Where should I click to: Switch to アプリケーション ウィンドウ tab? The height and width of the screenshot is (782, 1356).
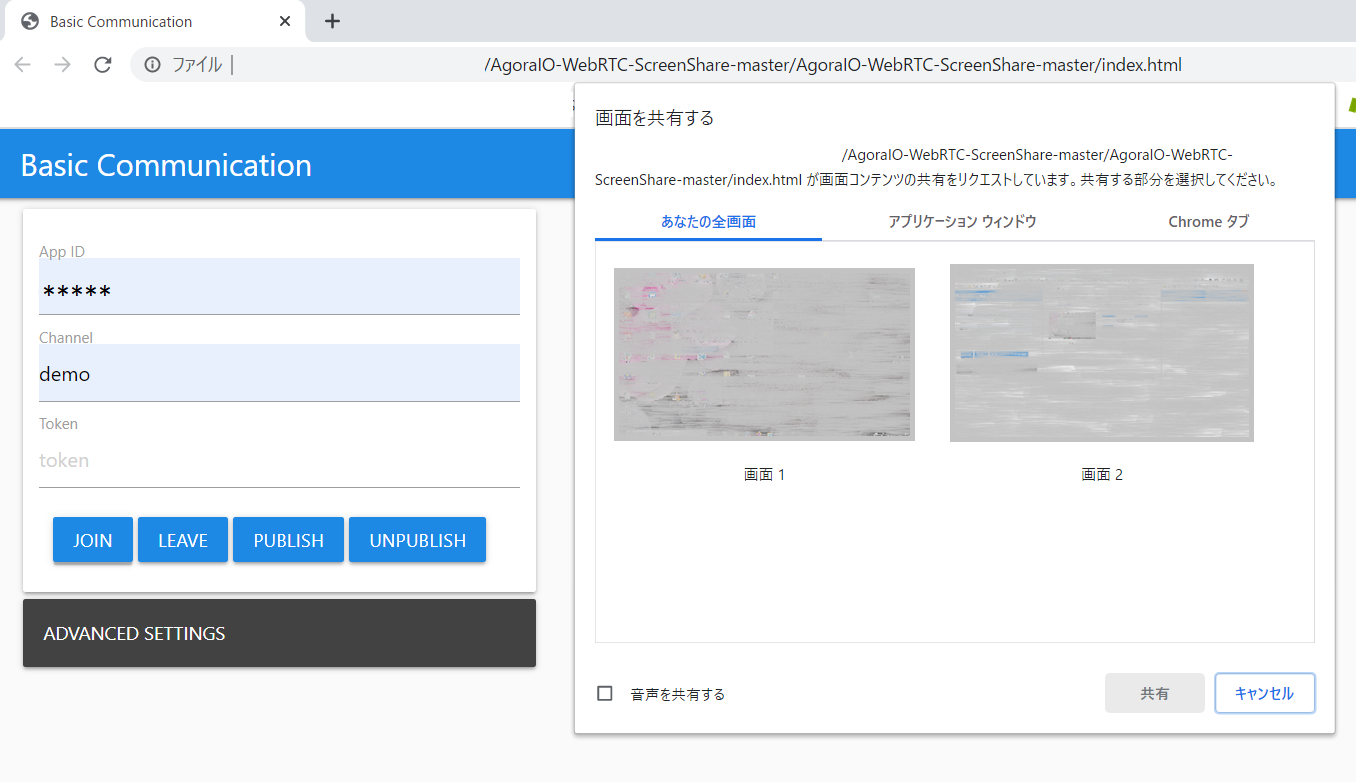(x=962, y=221)
